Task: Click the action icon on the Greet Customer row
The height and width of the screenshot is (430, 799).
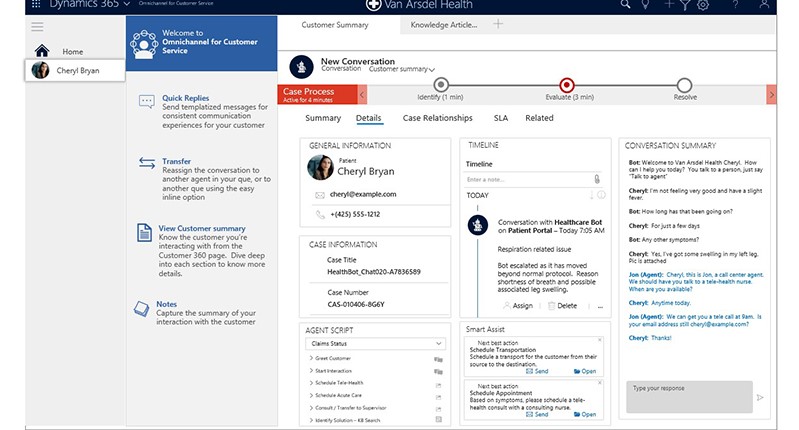Action: [438, 359]
